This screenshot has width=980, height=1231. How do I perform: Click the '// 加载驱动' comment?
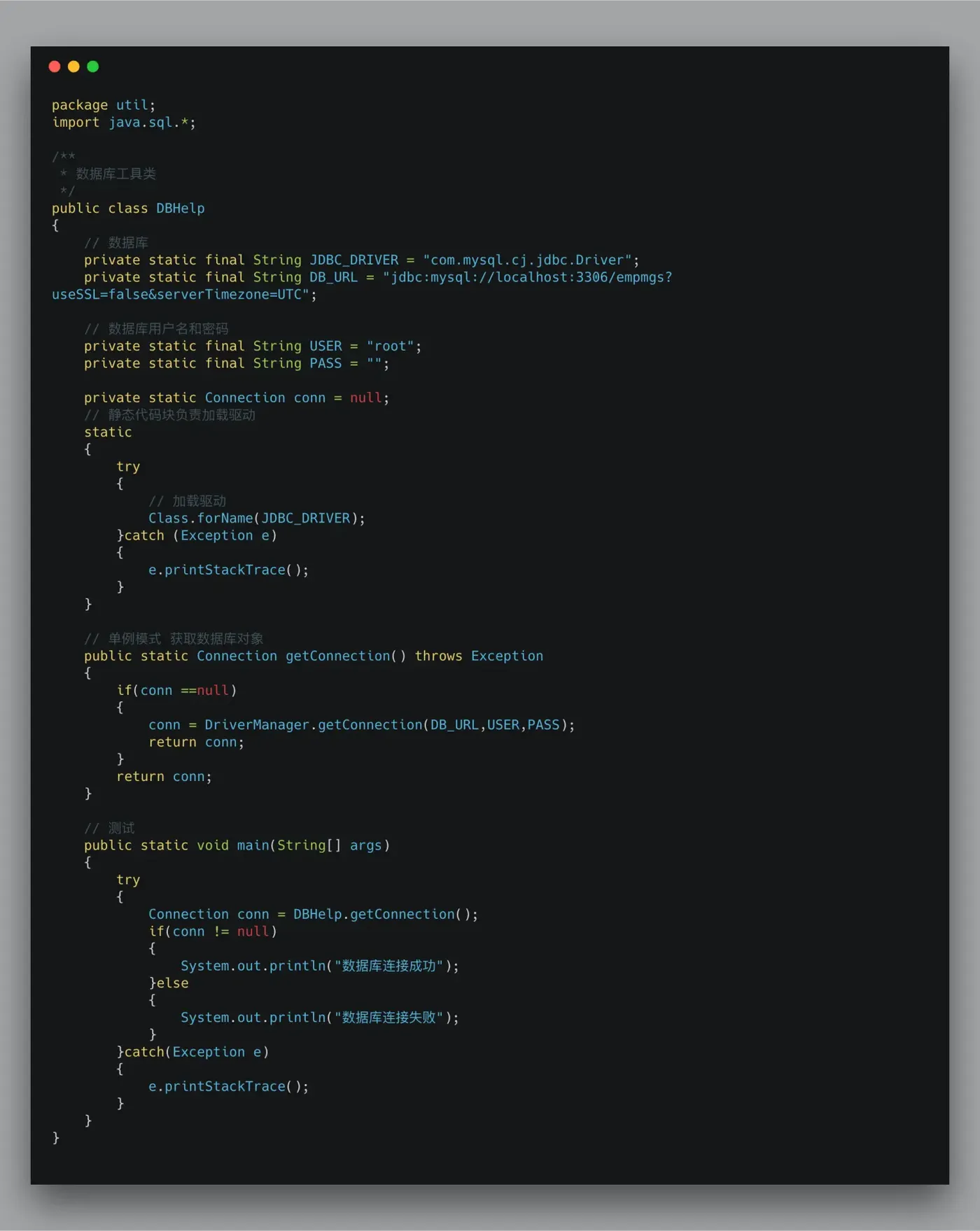coord(187,501)
